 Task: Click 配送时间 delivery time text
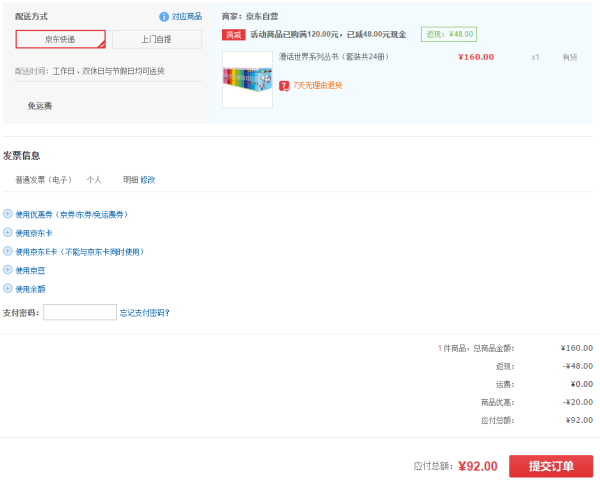click(90, 71)
